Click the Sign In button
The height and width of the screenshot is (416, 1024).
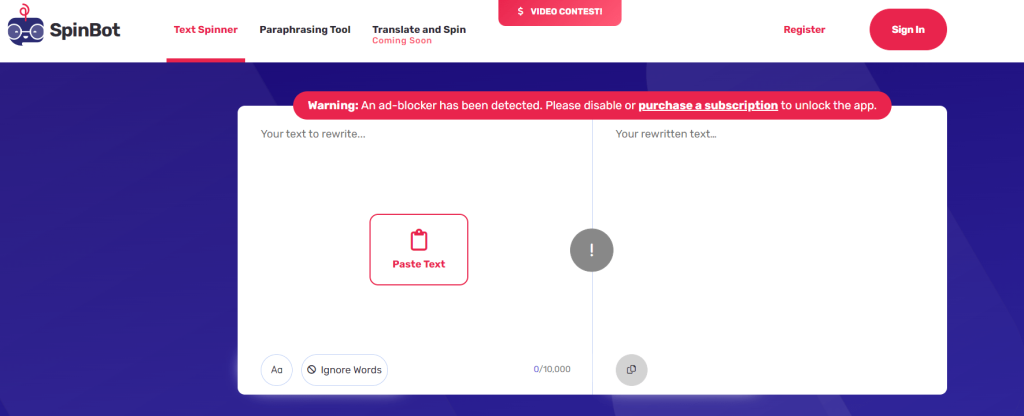(x=908, y=29)
